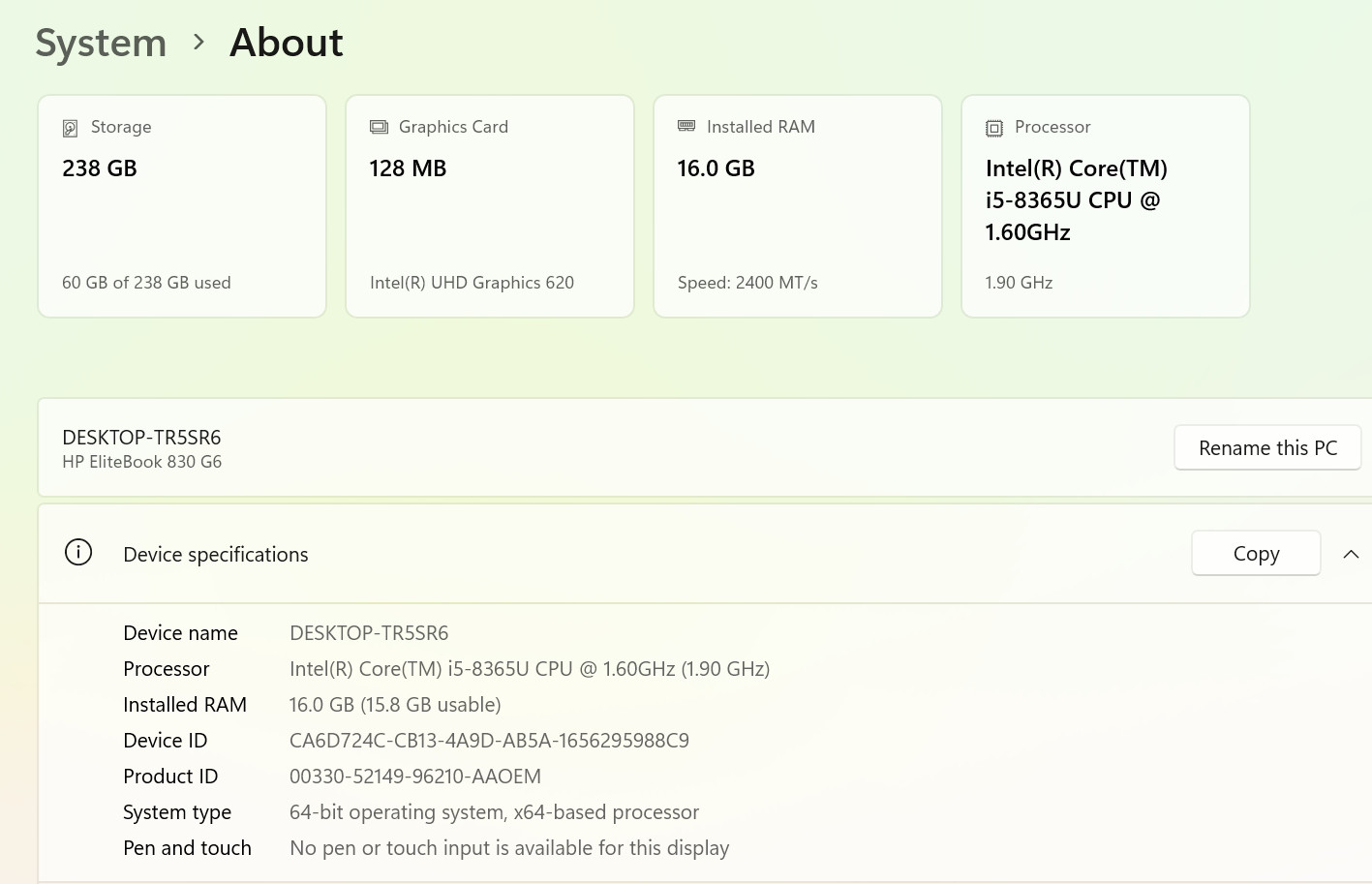Select 'Intel(R) UHD Graphics 620' text
The image size is (1372, 884).
click(x=472, y=283)
